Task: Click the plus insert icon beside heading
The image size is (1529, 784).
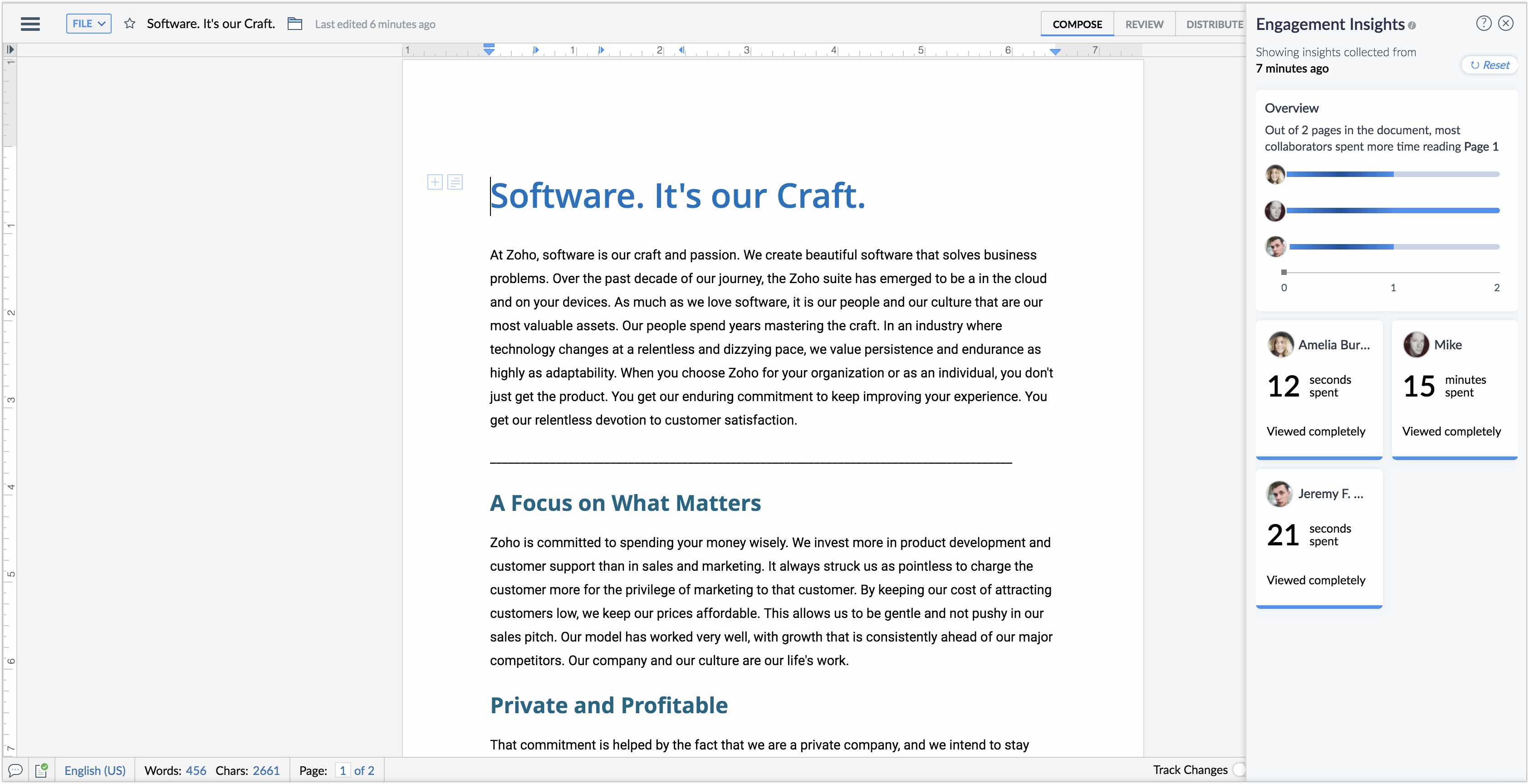Action: [435, 182]
